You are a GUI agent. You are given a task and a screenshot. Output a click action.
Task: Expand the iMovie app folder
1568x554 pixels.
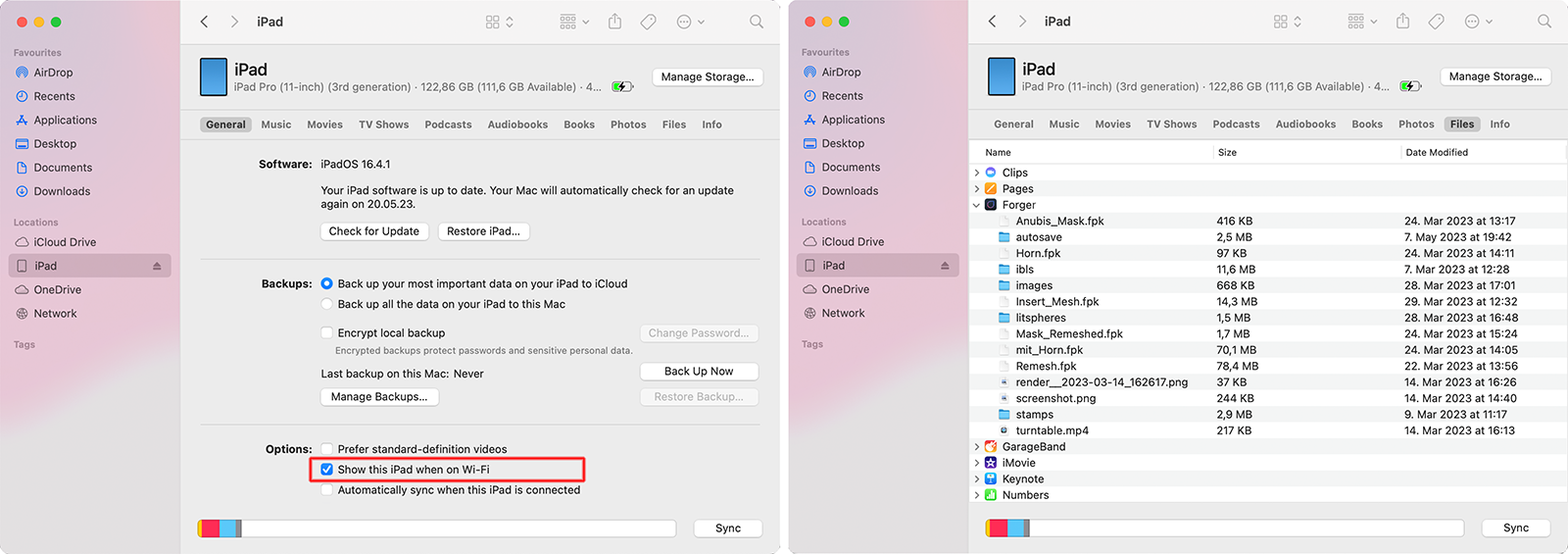pos(977,463)
